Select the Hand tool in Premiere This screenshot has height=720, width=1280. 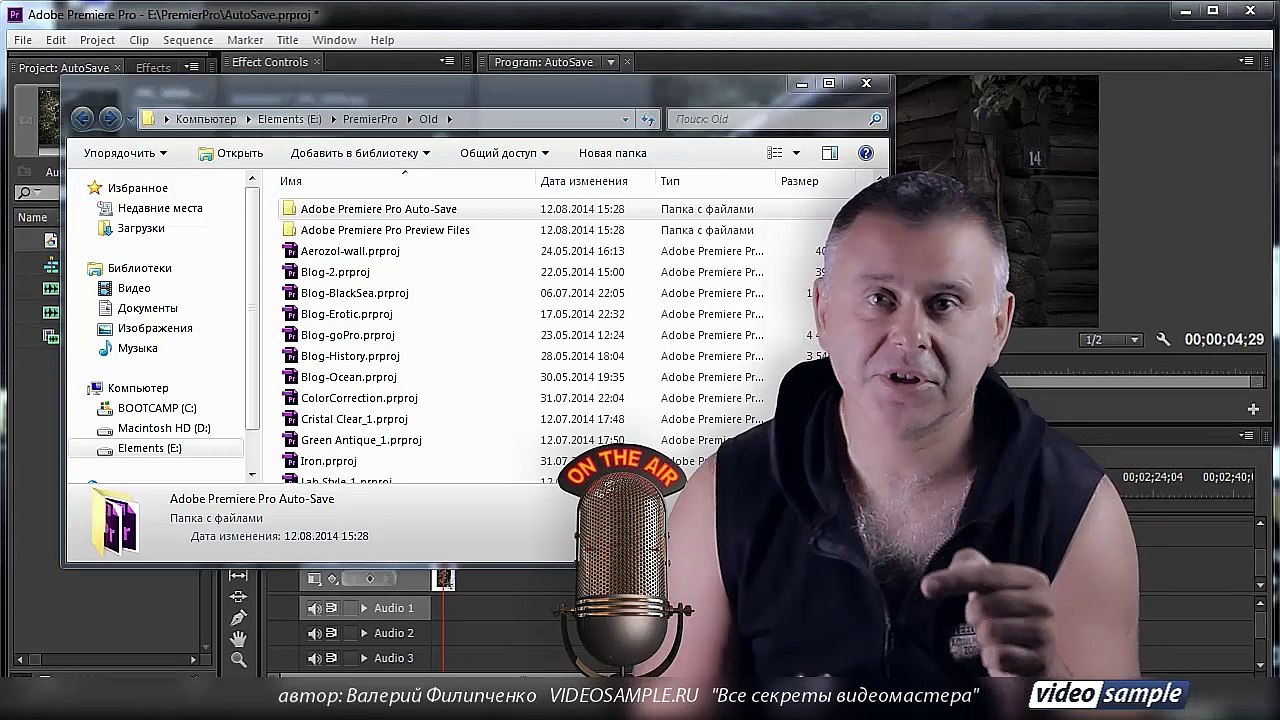click(x=238, y=638)
